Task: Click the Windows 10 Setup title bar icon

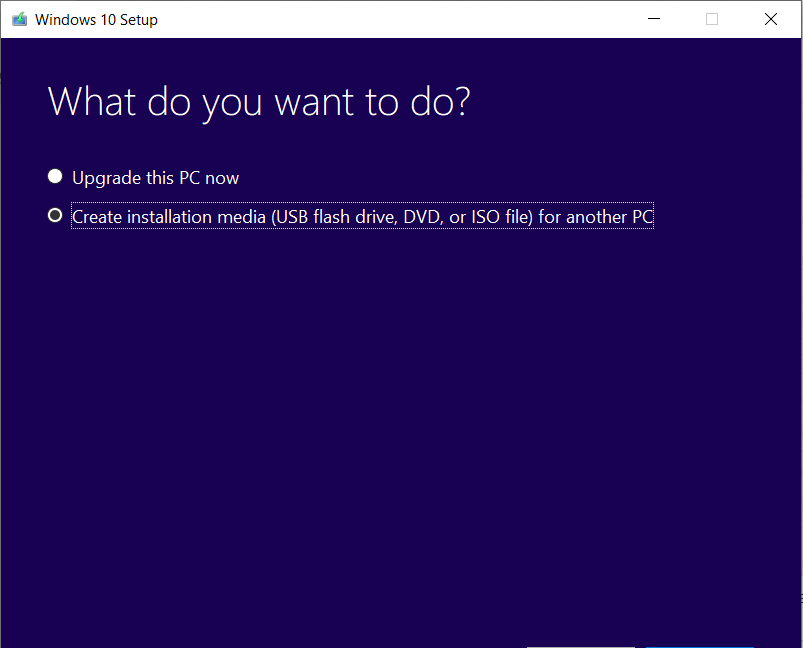Action: coord(19,19)
